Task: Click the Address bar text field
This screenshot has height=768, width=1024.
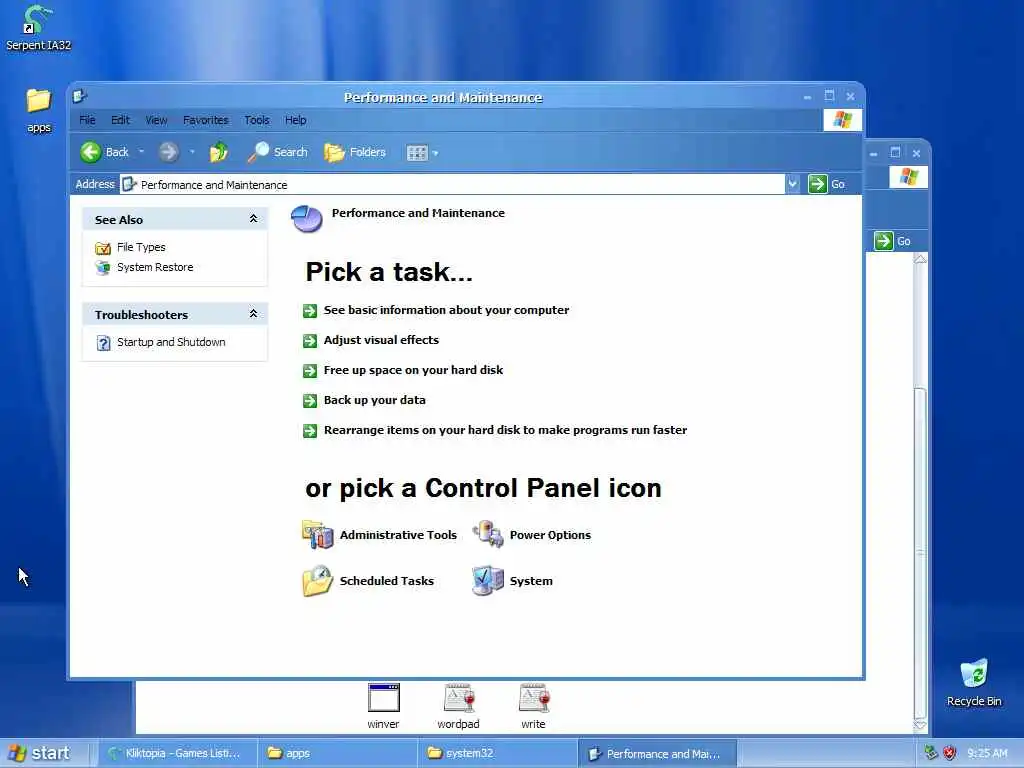Action: [453, 184]
